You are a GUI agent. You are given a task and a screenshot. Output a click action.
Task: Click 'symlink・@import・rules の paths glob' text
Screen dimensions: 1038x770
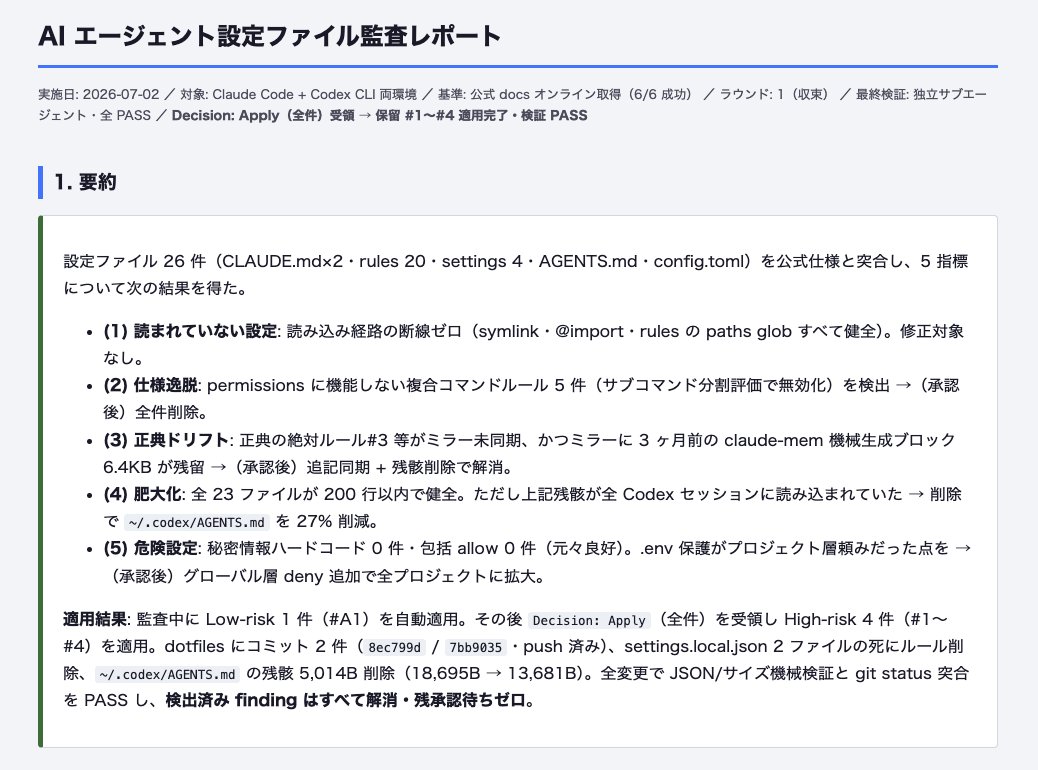click(634, 331)
